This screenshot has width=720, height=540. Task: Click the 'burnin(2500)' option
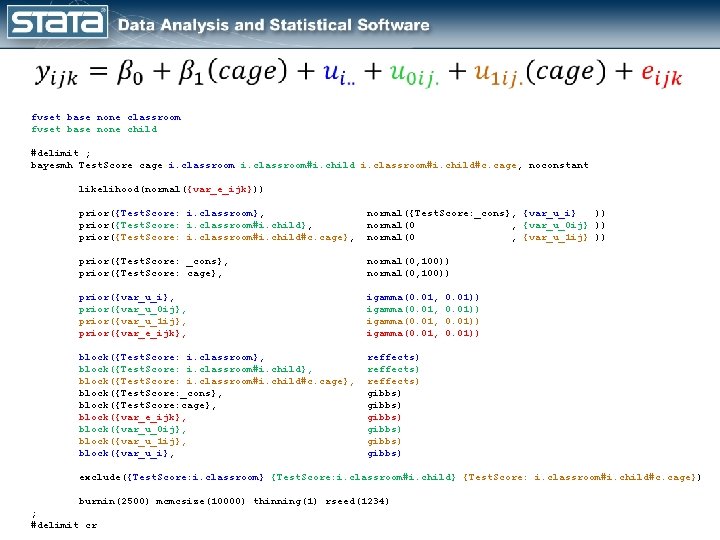pyautogui.click(x=114, y=501)
